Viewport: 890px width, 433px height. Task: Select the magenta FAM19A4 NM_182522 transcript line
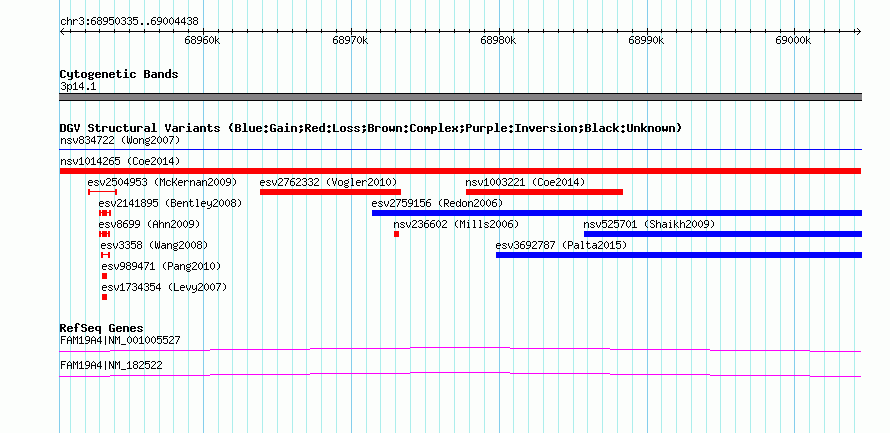click(461, 375)
